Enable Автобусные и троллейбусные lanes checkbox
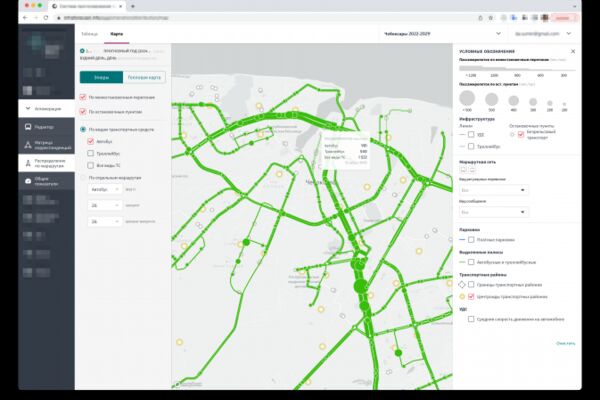This screenshot has height=400, width=600. (471, 262)
